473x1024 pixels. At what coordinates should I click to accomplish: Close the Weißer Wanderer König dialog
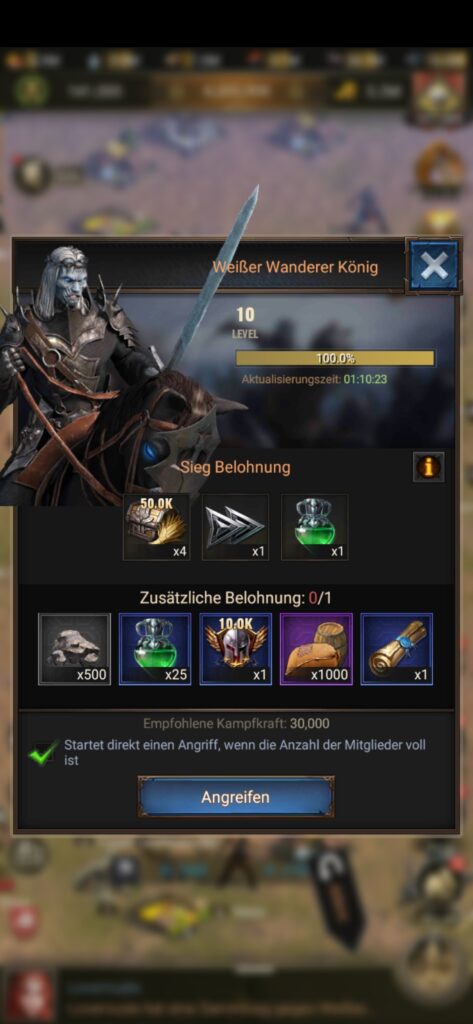(x=434, y=266)
